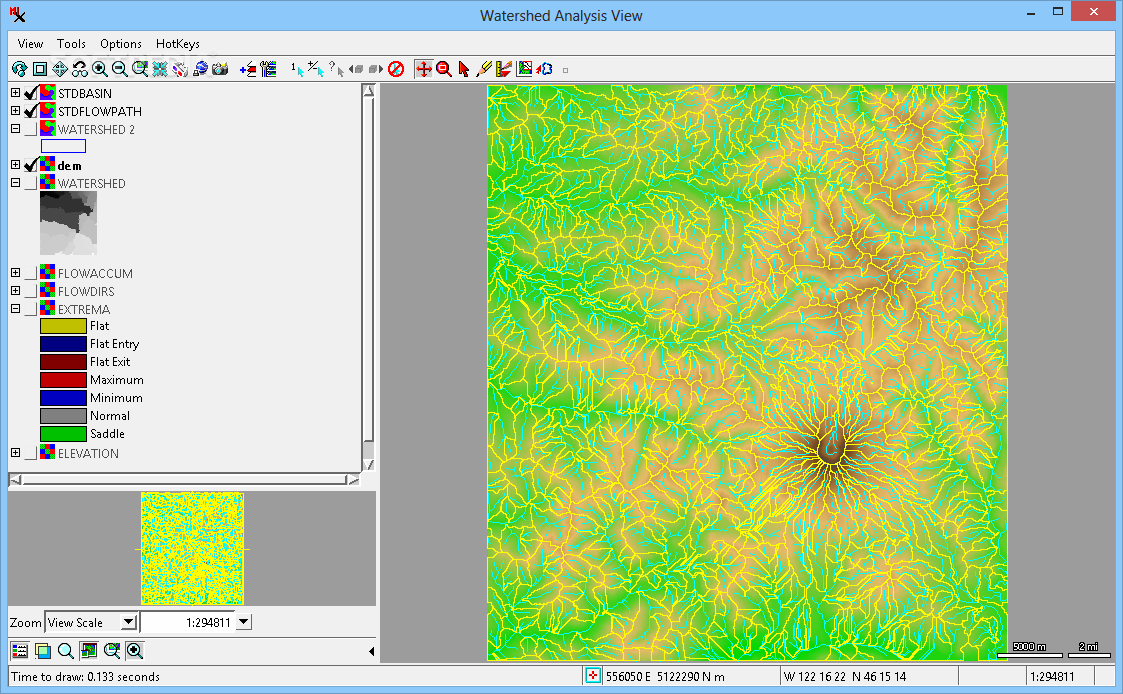Select the red arrow Select tool
This screenshot has width=1123, height=694.
coord(464,69)
